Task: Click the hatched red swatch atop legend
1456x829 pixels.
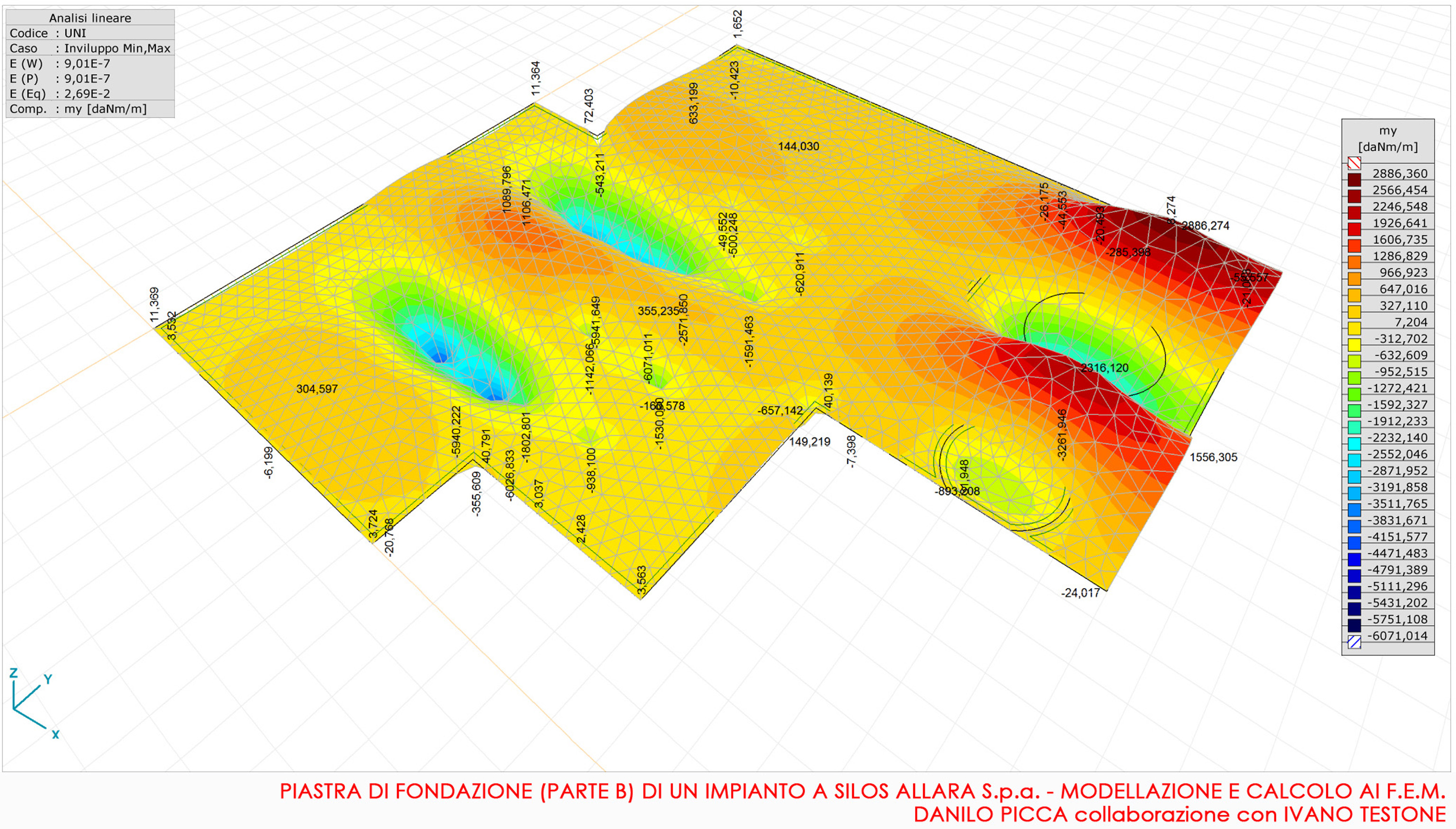Action: click(1354, 164)
